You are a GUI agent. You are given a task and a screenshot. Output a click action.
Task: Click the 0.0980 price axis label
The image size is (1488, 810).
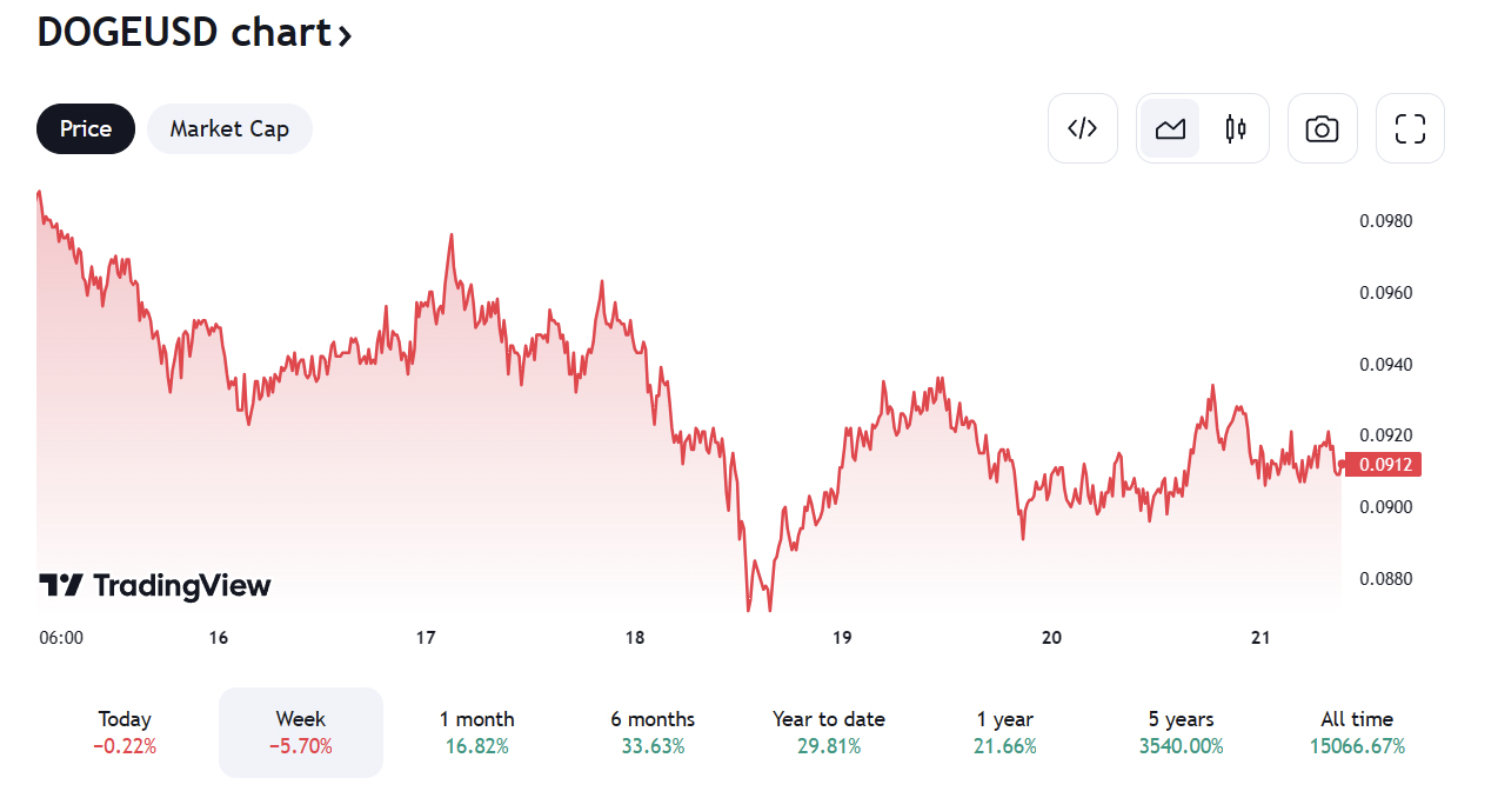1386,221
